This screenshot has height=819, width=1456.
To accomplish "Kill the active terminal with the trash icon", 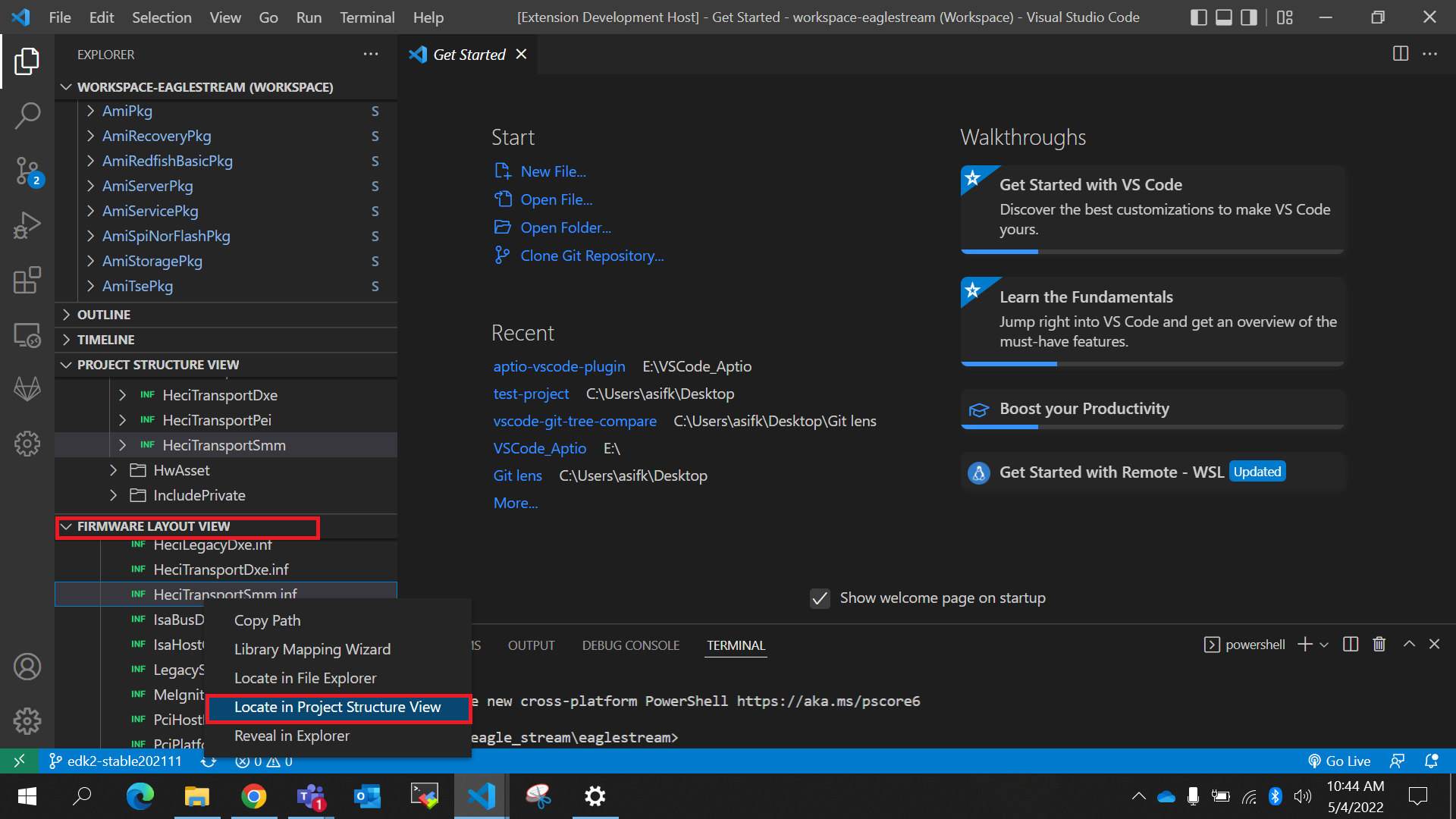I will tap(1379, 644).
